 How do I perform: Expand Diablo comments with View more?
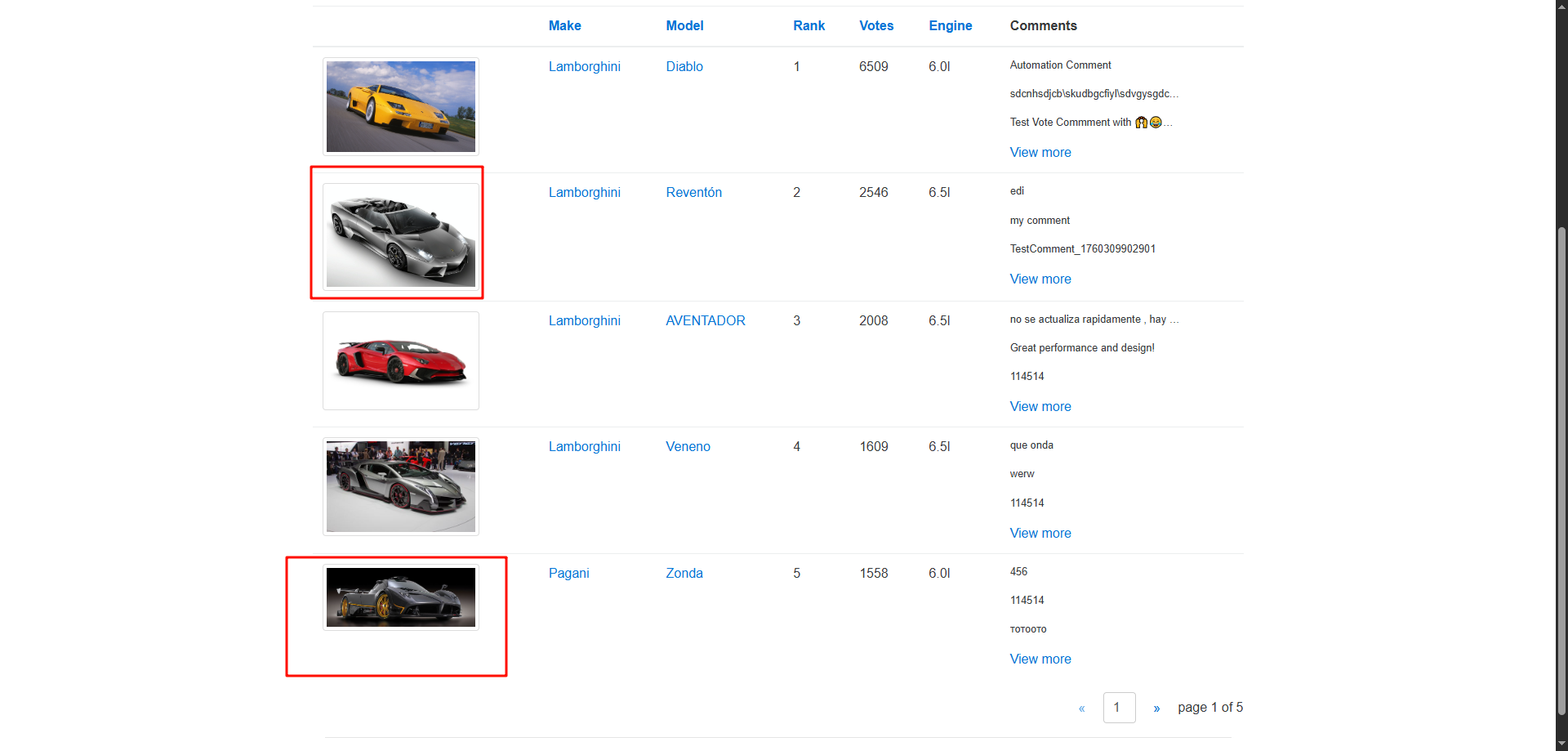click(1040, 153)
